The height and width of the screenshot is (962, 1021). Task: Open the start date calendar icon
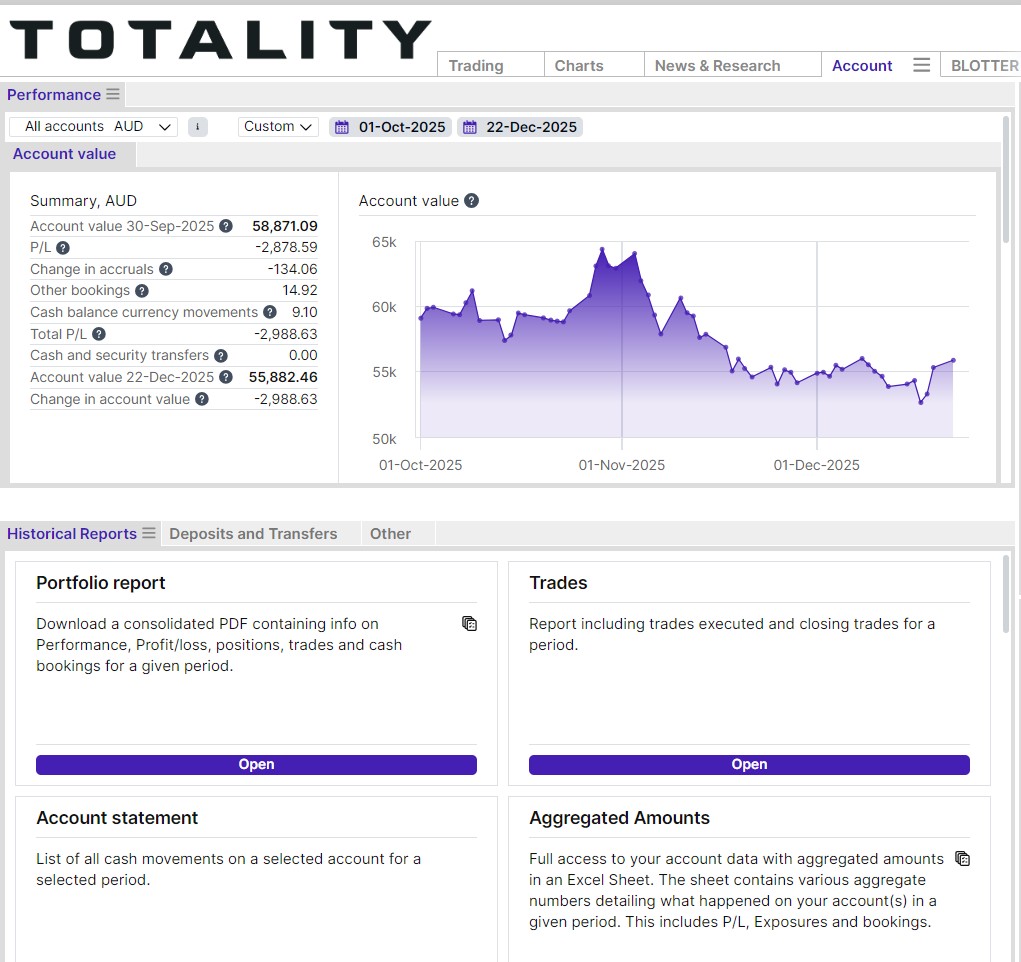pos(342,127)
